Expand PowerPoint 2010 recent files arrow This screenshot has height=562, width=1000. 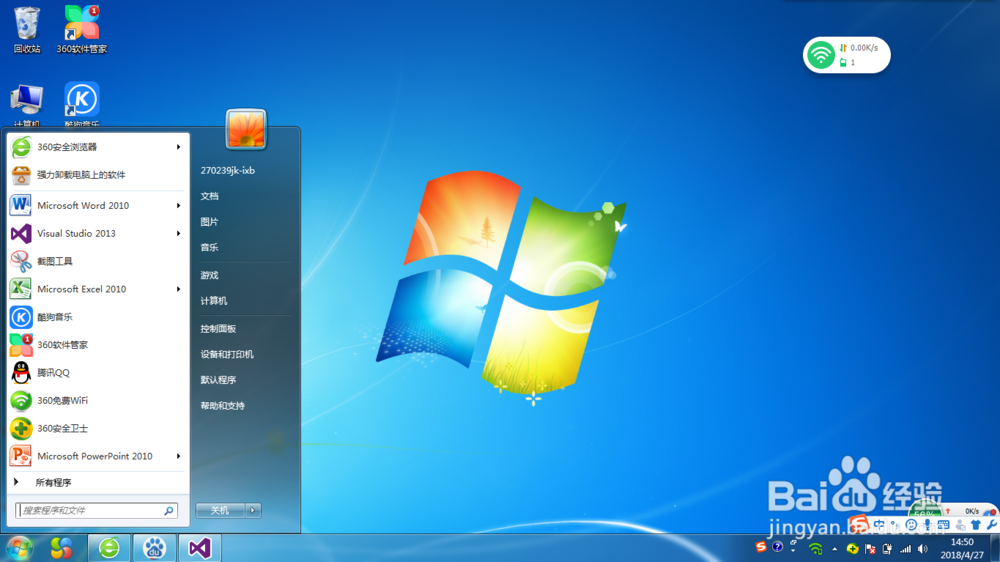[x=179, y=456]
